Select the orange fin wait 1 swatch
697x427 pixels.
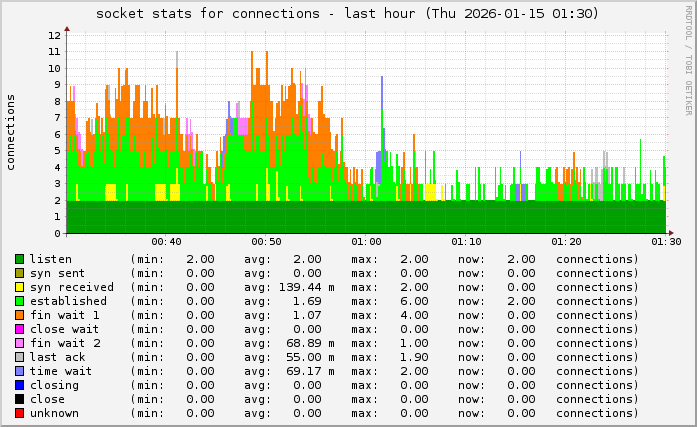pyautogui.click(x=19, y=315)
